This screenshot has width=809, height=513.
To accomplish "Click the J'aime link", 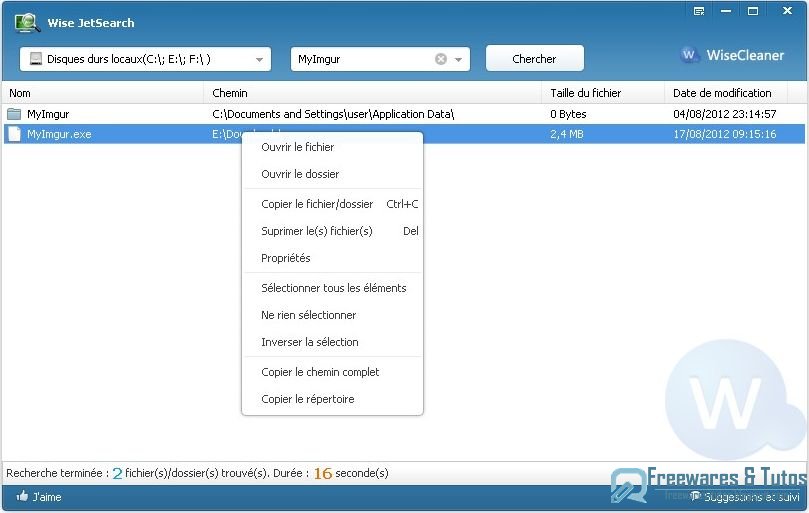I will (x=47, y=497).
